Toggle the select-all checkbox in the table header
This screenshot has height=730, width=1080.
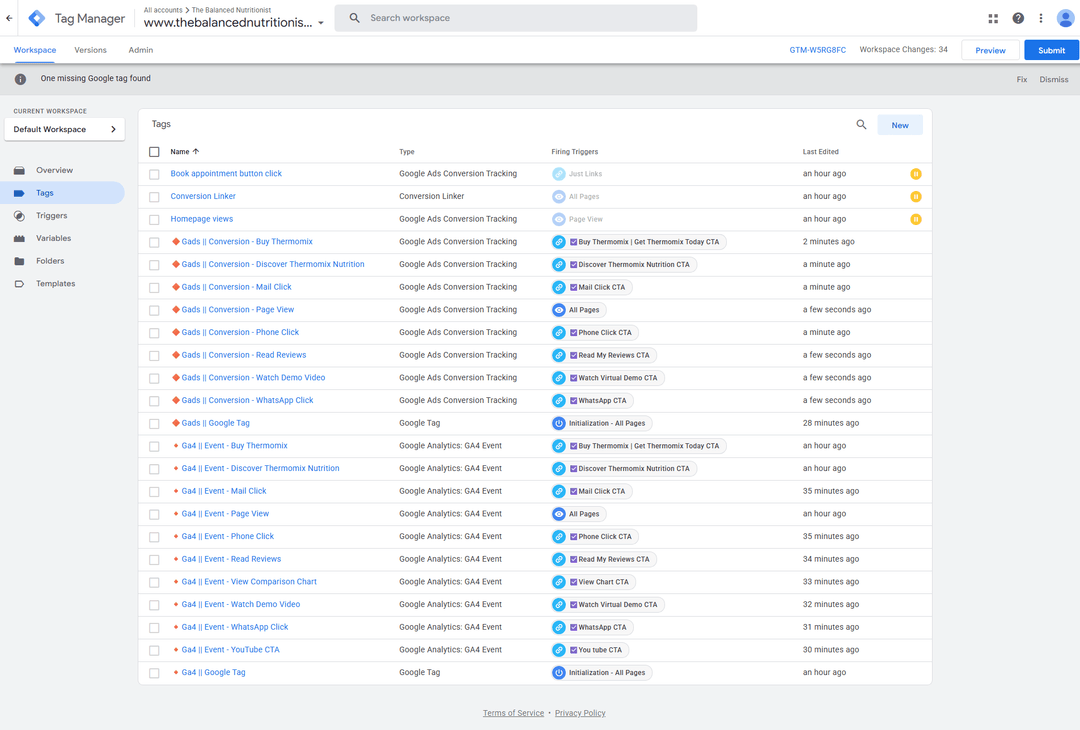pos(154,152)
